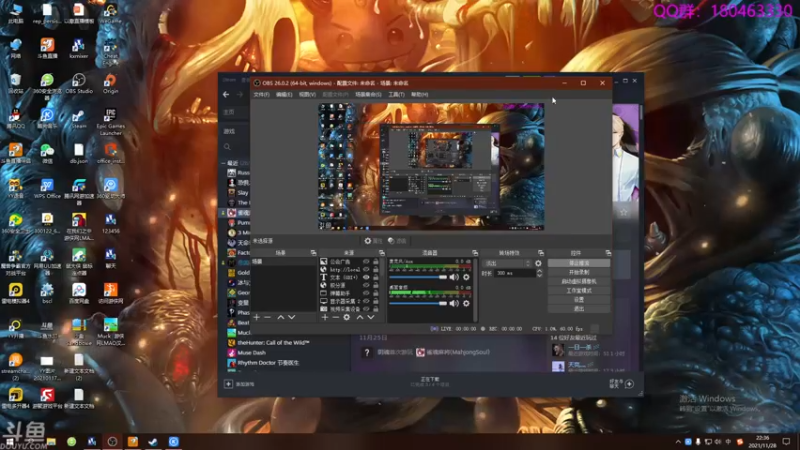Add a new scene with the plus icon
This screenshot has width=800, height=450.
tap(257, 317)
